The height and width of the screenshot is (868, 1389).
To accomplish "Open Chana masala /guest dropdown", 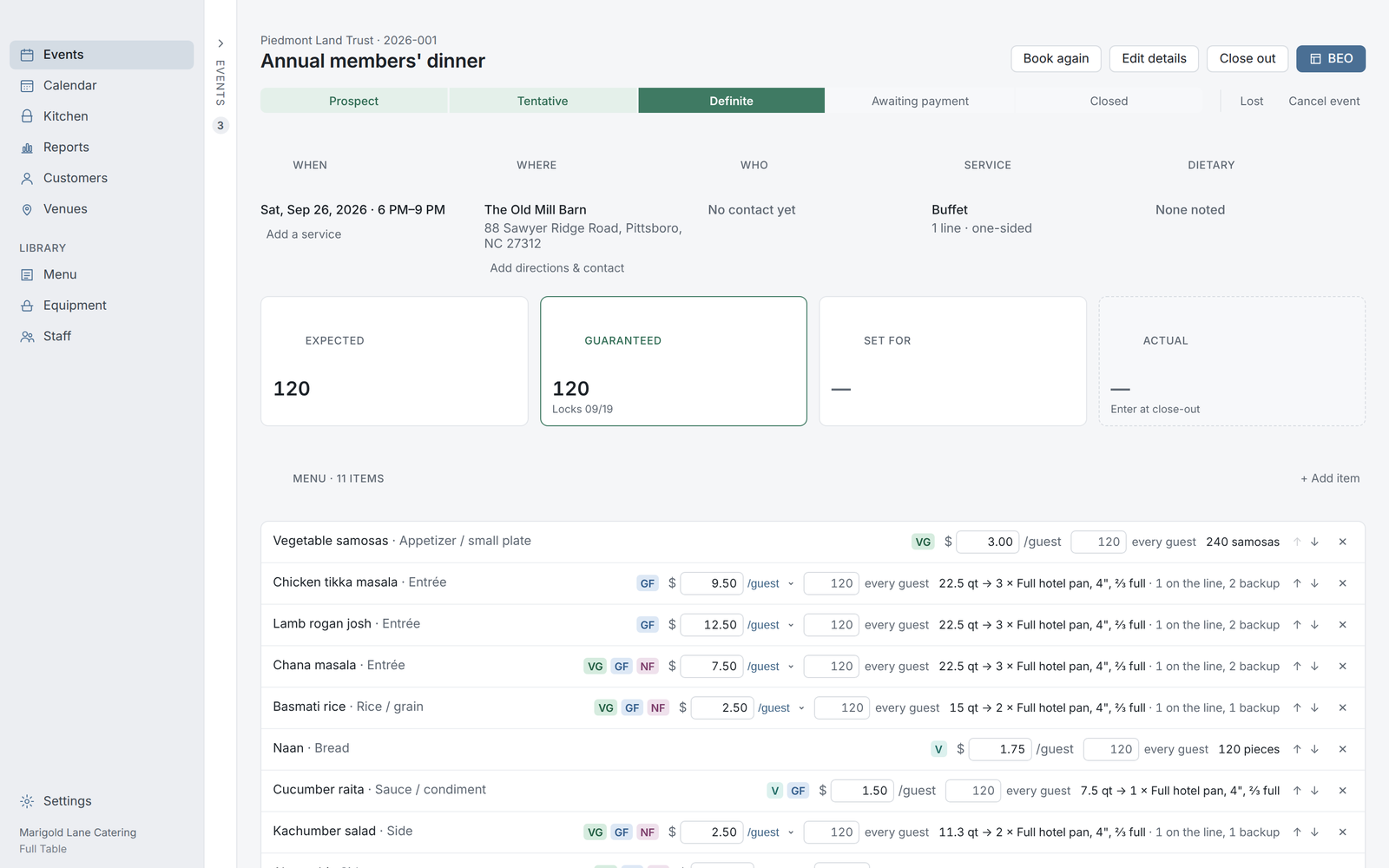I will tap(771, 667).
